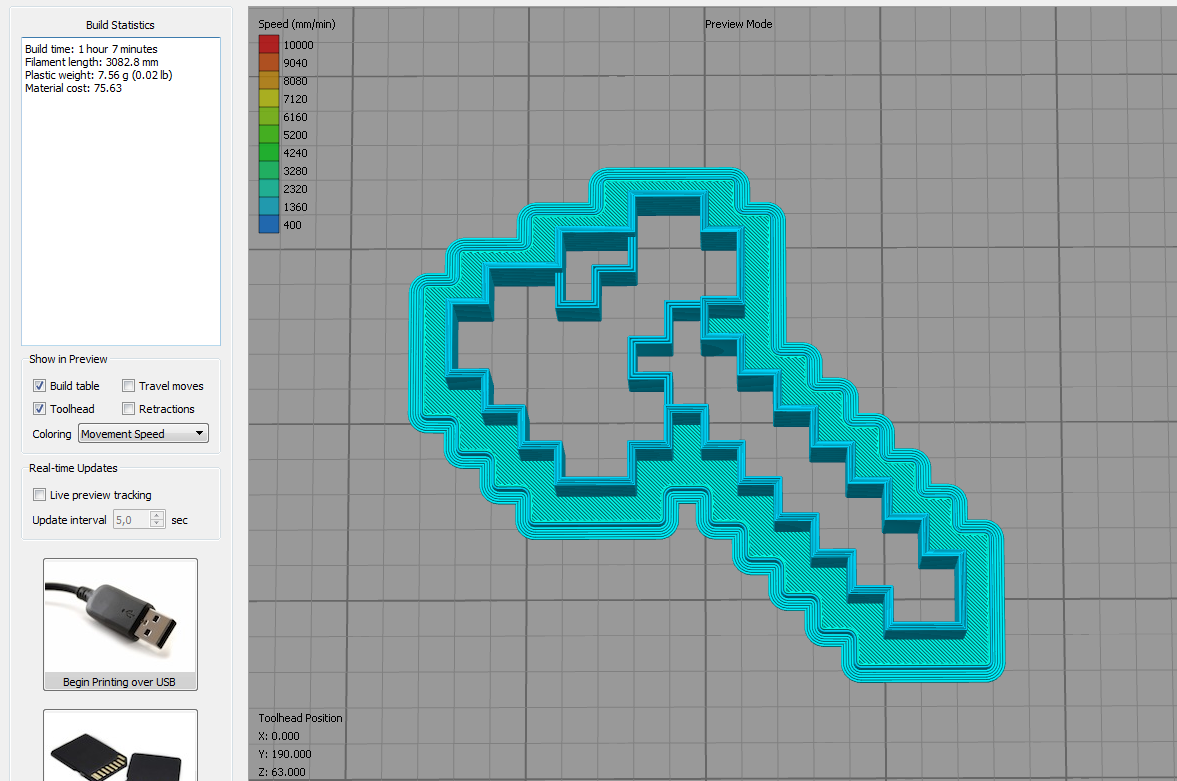The width and height of the screenshot is (1177, 781).
Task: Click the 'Filament length: 3082.8 mm' line
Action: point(92,62)
